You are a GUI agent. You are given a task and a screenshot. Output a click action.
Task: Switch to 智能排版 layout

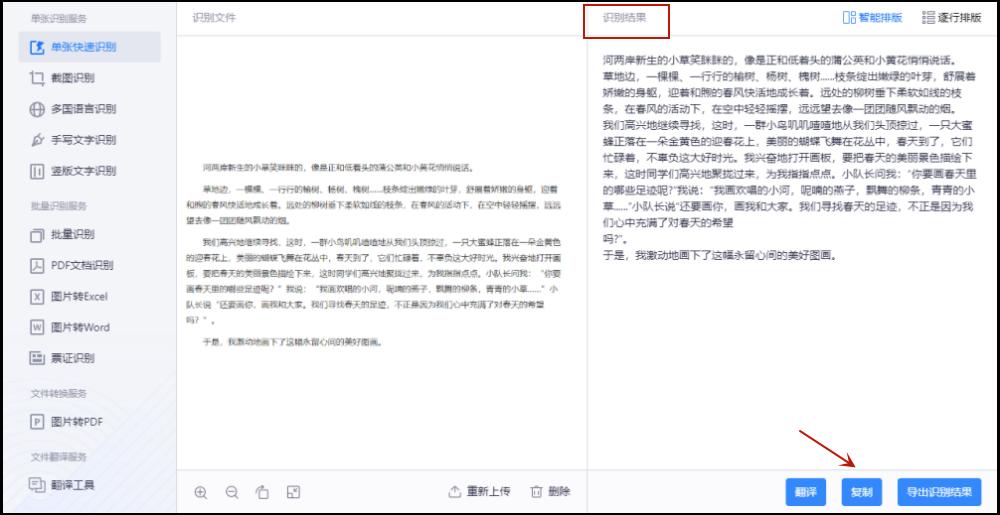click(872, 18)
